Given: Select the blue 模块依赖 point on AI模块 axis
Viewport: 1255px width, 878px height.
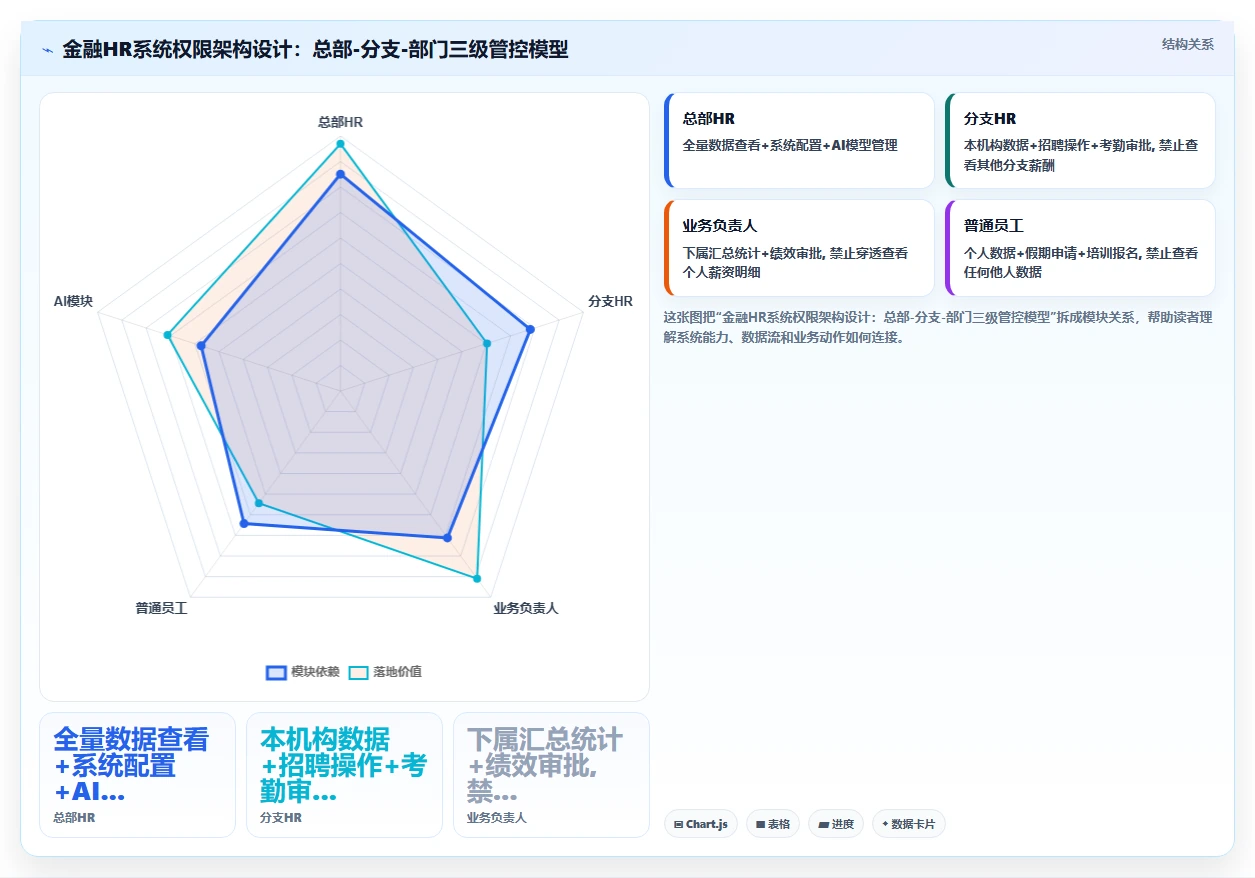Looking at the screenshot, I should tap(201, 346).
